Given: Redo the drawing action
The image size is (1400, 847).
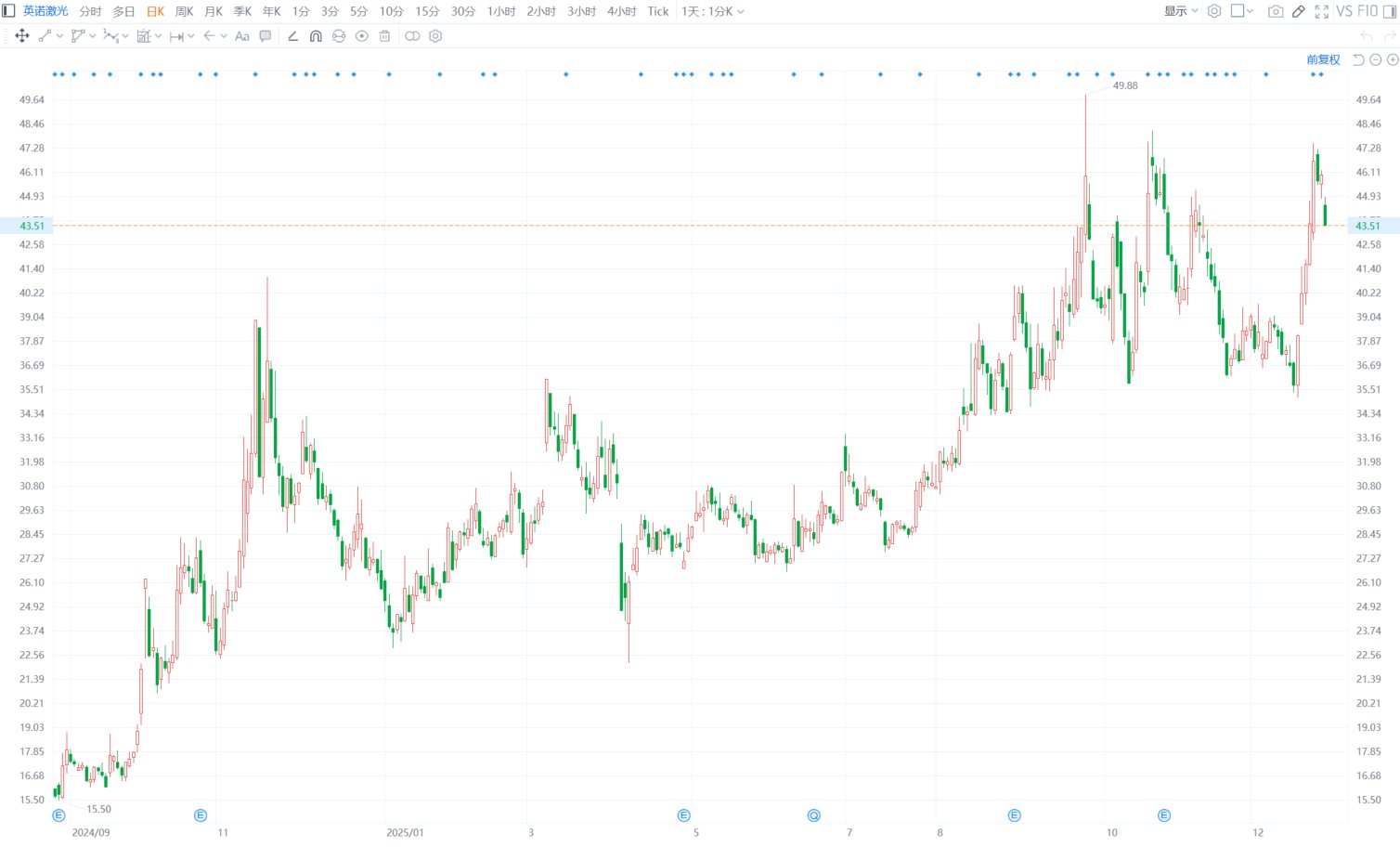Looking at the screenshot, I should coord(1390,36).
